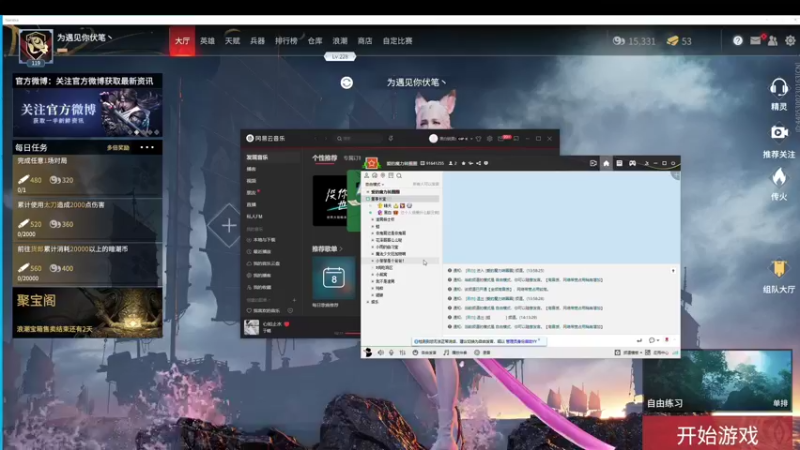
Task: Open YY 自由模式 mode dropdown
Action: tap(374, 184)
